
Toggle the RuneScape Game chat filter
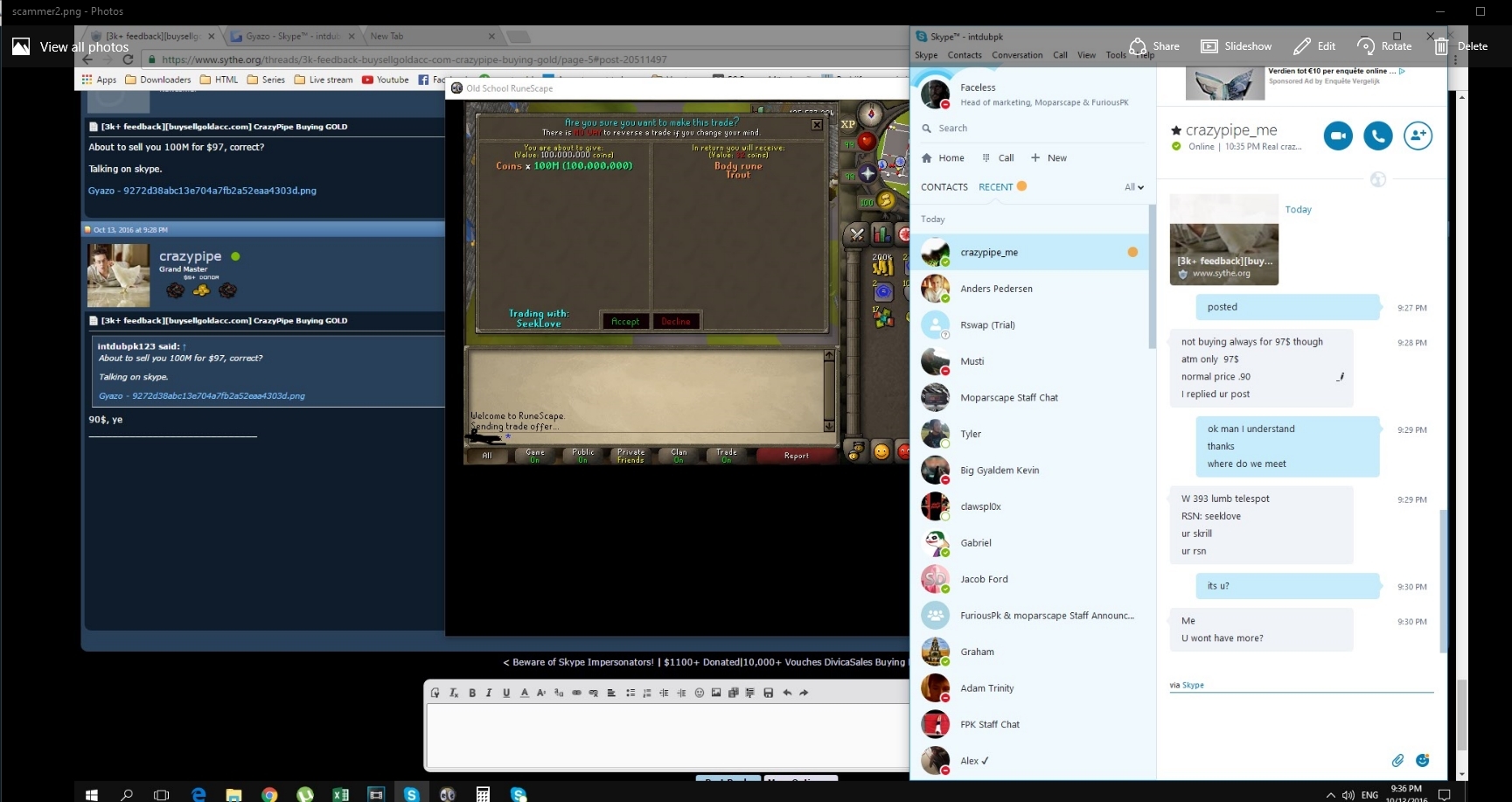pyautogui.click(x=534, y=456)
